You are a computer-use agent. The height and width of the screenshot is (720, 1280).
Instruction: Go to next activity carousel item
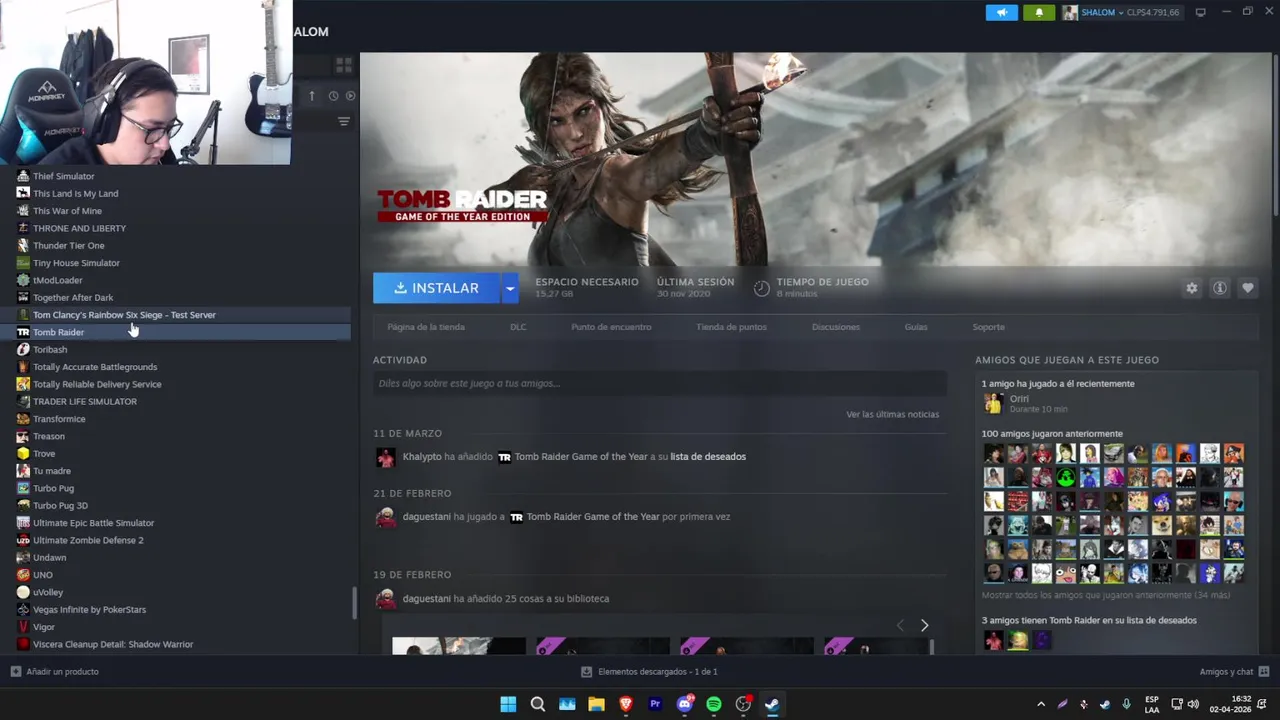[924, 625]
